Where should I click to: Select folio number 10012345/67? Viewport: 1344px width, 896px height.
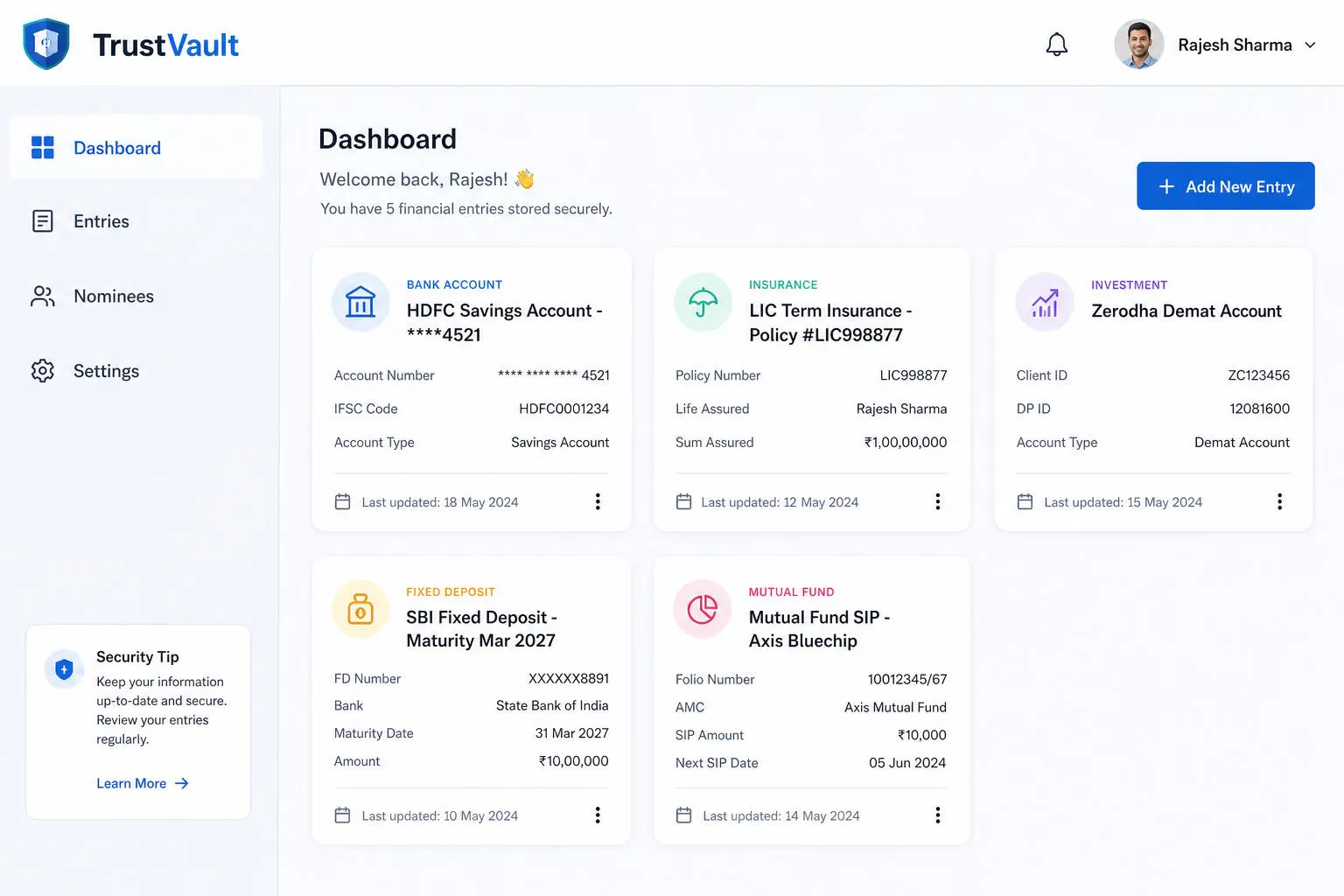907,679
